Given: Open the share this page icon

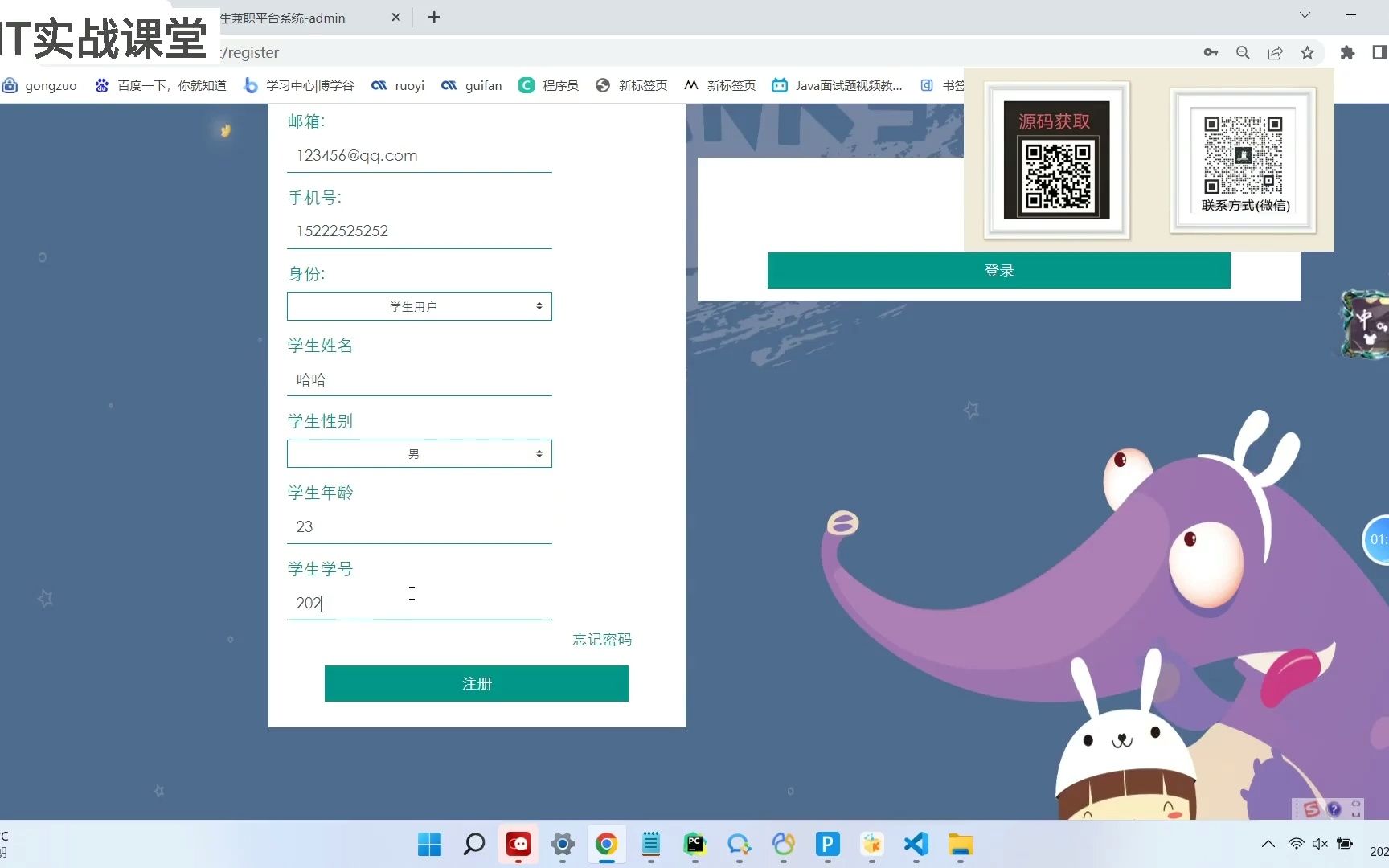Looking at the screenshot, I should tap(1275, 52).
